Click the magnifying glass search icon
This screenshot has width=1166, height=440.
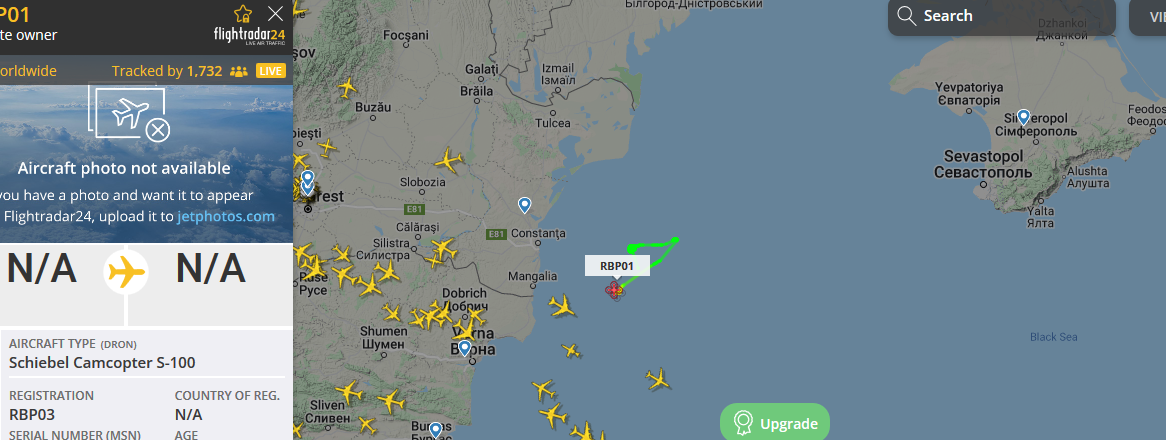(x=906, y=16)
